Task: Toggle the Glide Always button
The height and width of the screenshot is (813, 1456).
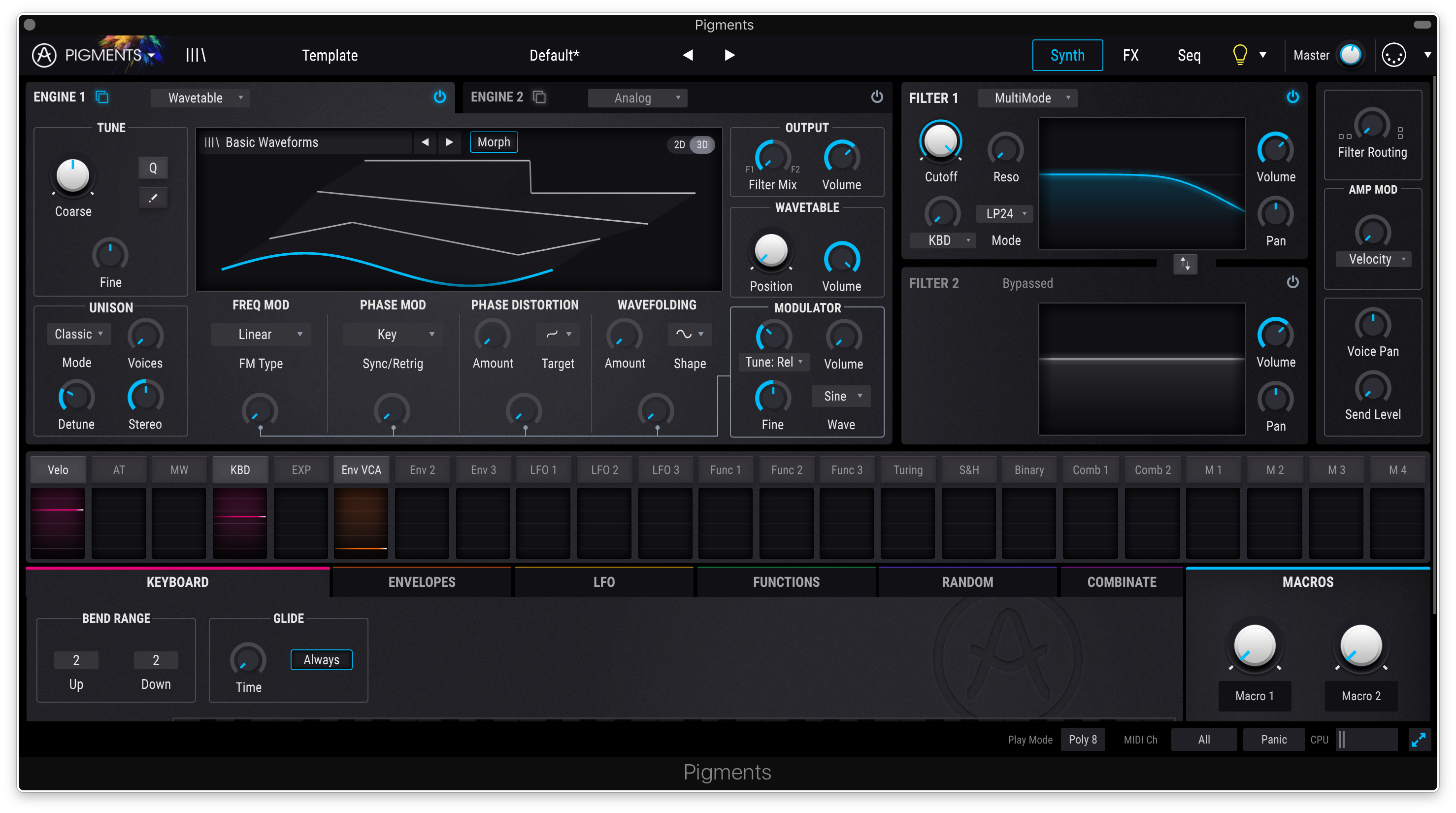Action: point(321,660)
